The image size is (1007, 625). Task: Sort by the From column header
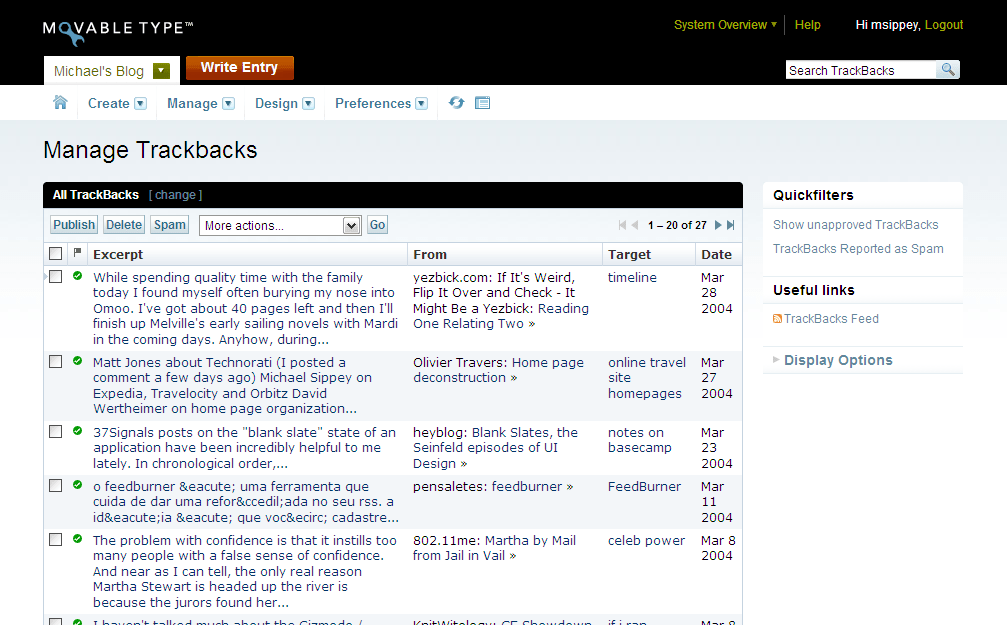(430, 254)
